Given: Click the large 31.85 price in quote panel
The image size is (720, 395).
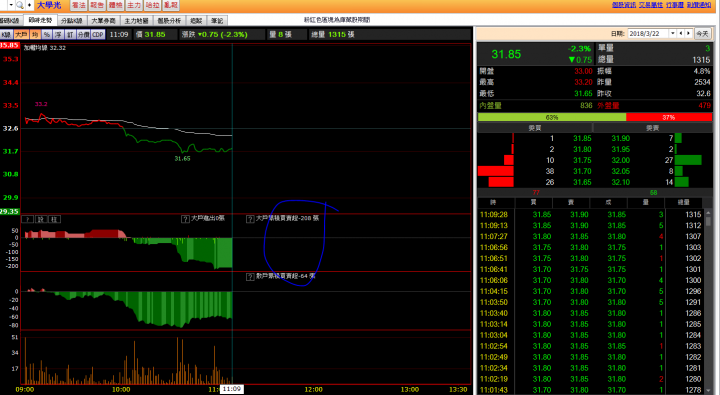Looking at the screenshot, I should pyautogui.click(x=506, y=54).
